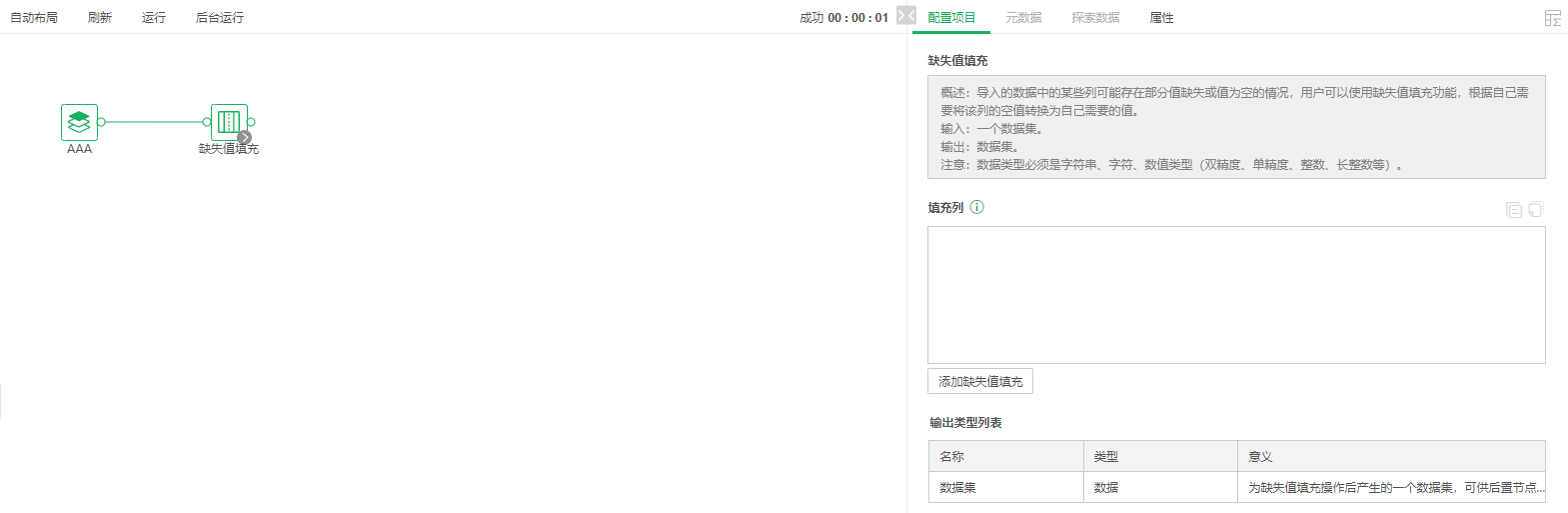1568x513 pixels.
Task: Click inside the empty 填充列 list box
Action: click(1236, 294)
